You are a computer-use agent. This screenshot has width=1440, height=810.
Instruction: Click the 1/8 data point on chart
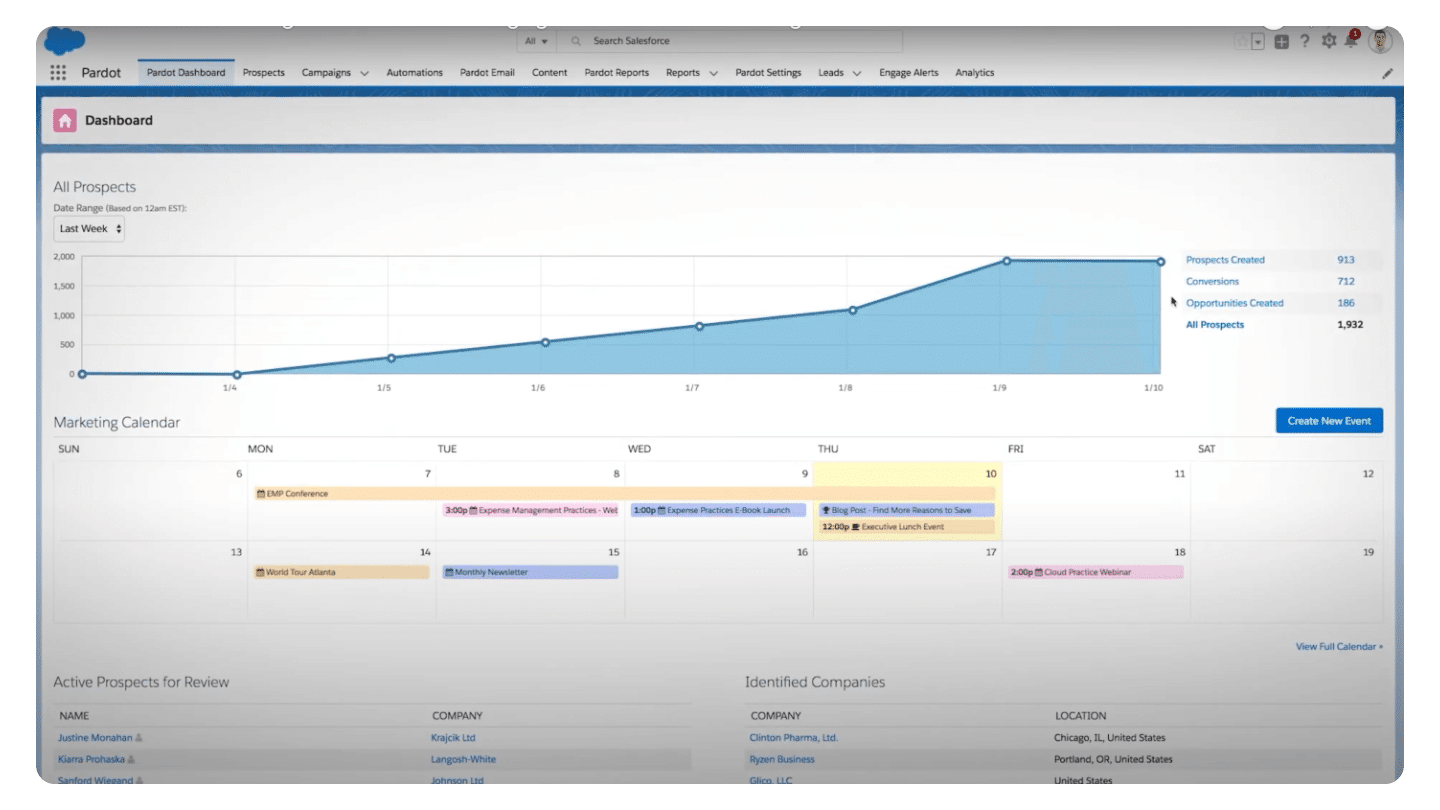coord(853,310)
